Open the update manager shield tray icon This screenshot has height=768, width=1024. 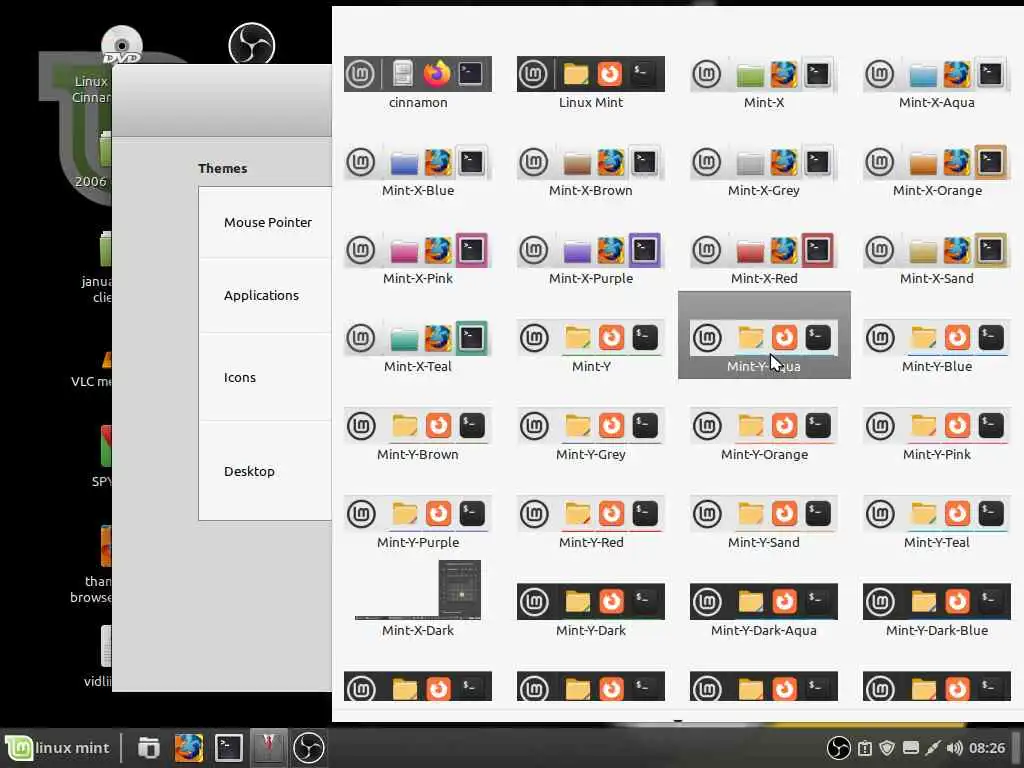(887, 748)
